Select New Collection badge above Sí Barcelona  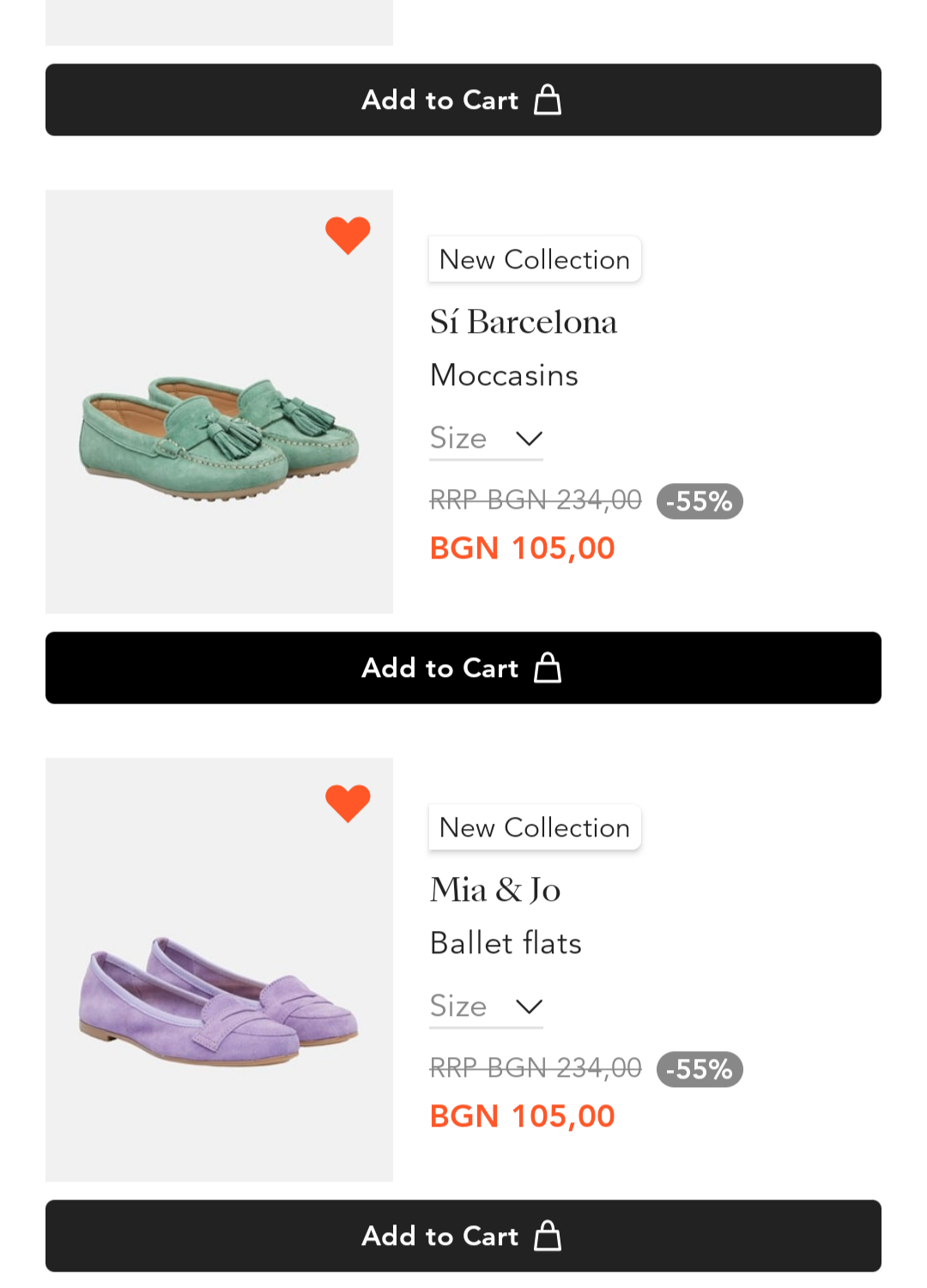pos(535,259)
